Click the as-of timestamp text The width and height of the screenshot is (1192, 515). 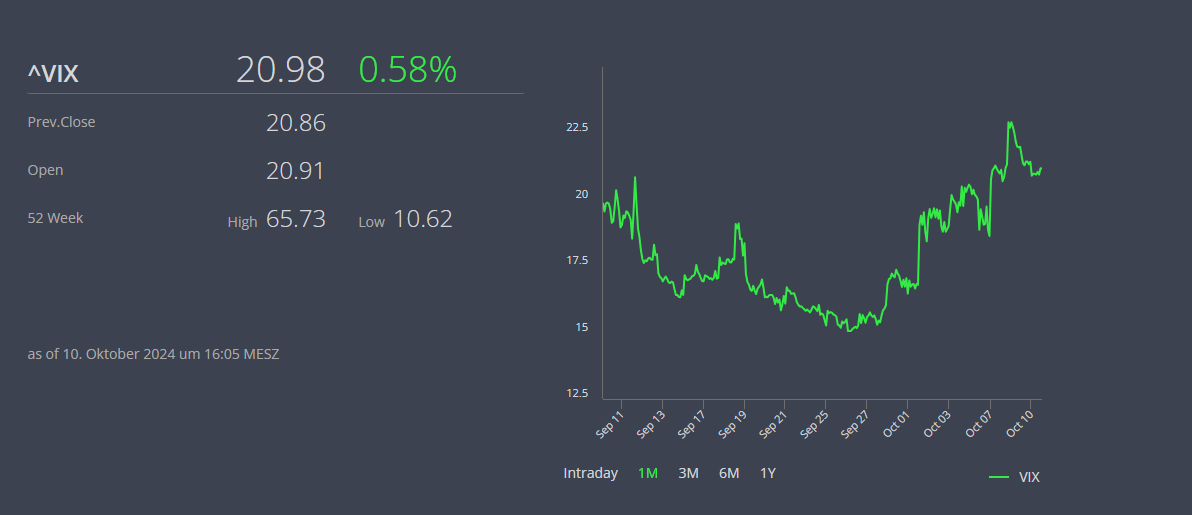[153, 354]
